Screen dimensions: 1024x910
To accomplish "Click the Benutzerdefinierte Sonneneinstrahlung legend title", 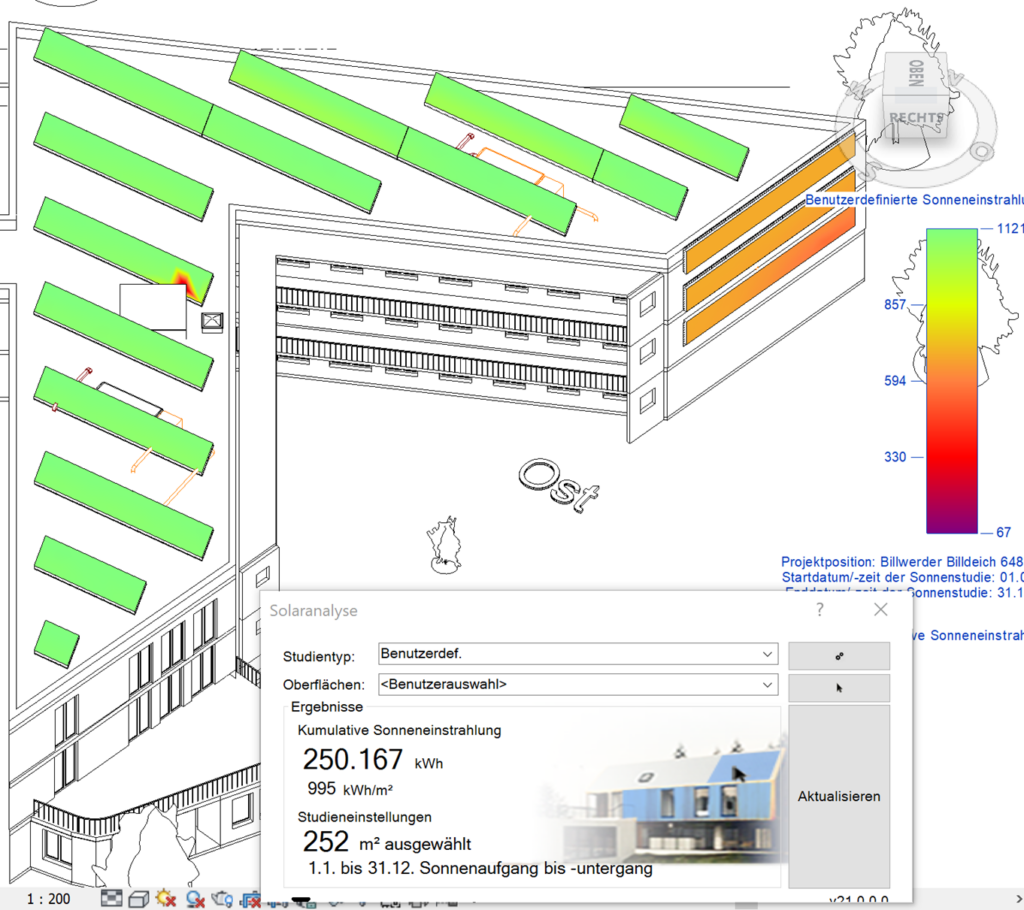I will (x=914, y=200).
